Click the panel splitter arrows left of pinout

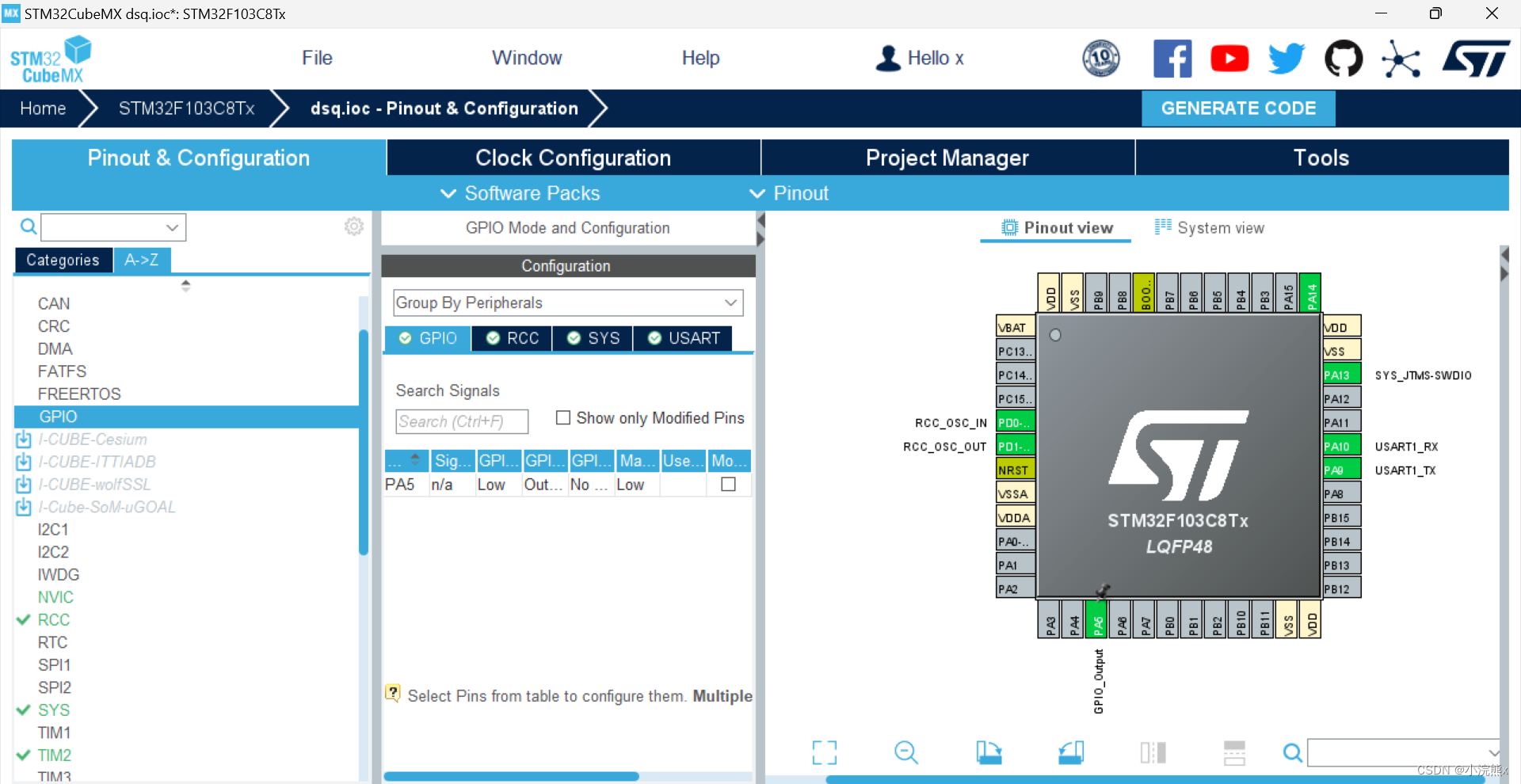760,230
